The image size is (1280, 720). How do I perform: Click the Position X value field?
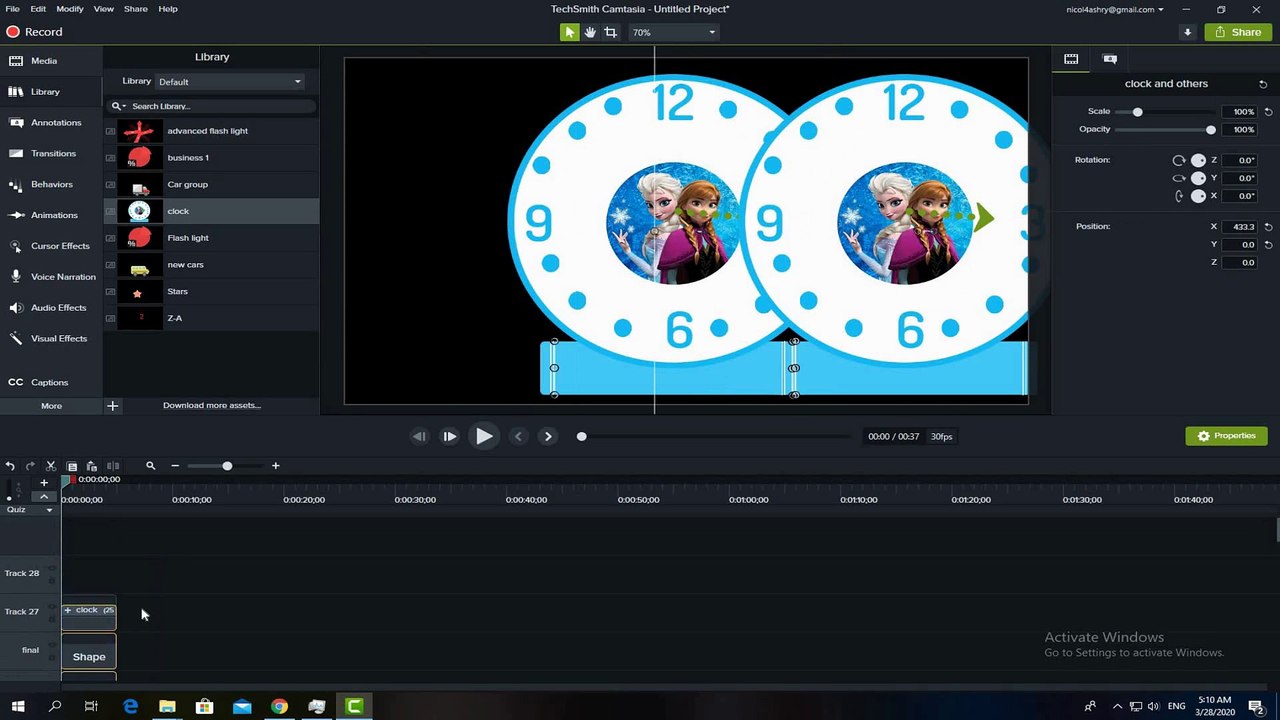click(x=1241, y=227)
